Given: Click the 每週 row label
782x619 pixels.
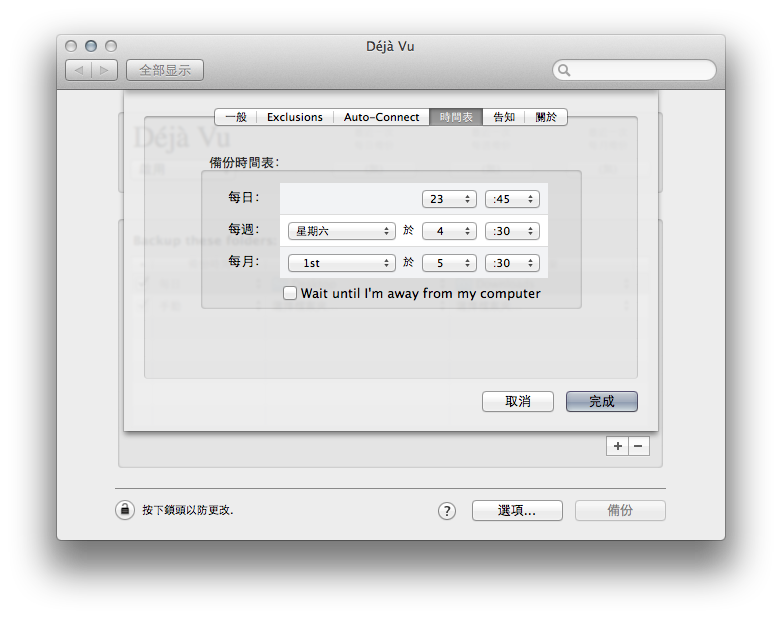Looking at the screenshot, I should (x=244, y=229).
